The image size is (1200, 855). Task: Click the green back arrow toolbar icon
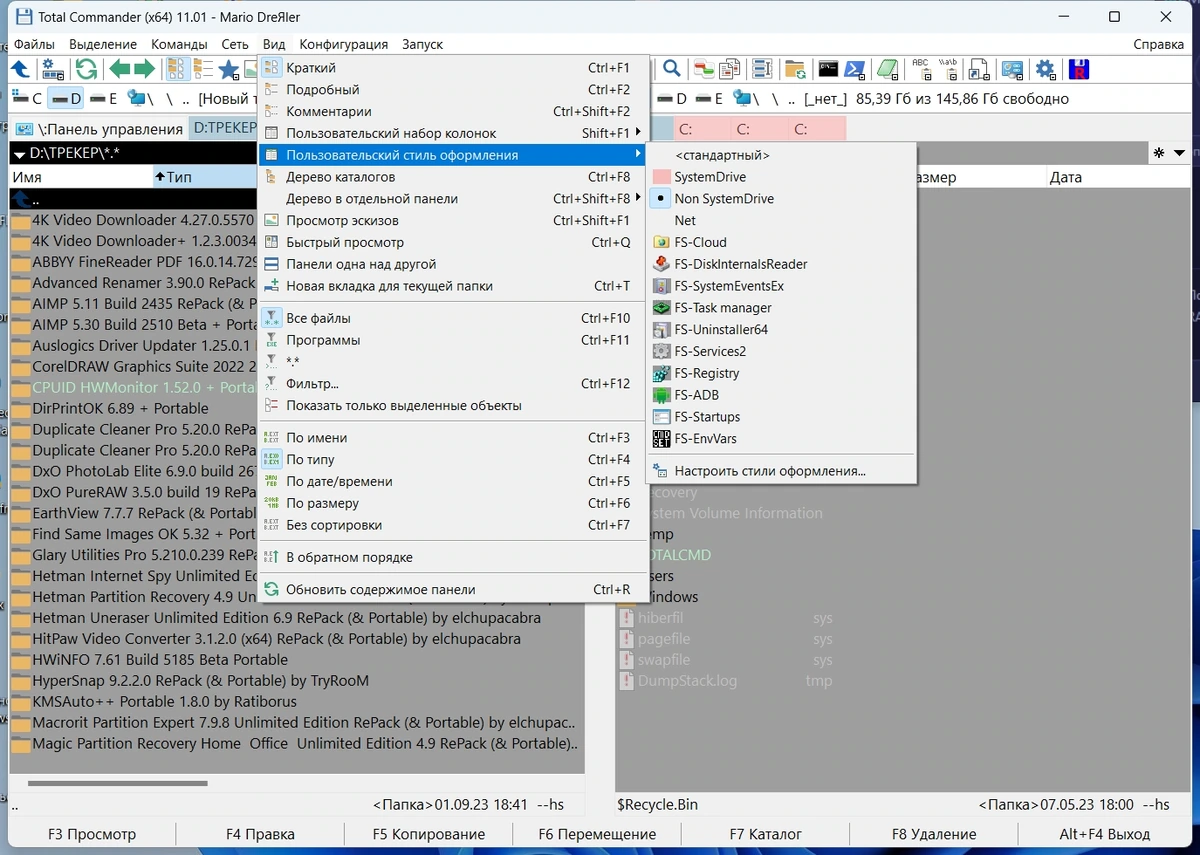pos(120,69)
